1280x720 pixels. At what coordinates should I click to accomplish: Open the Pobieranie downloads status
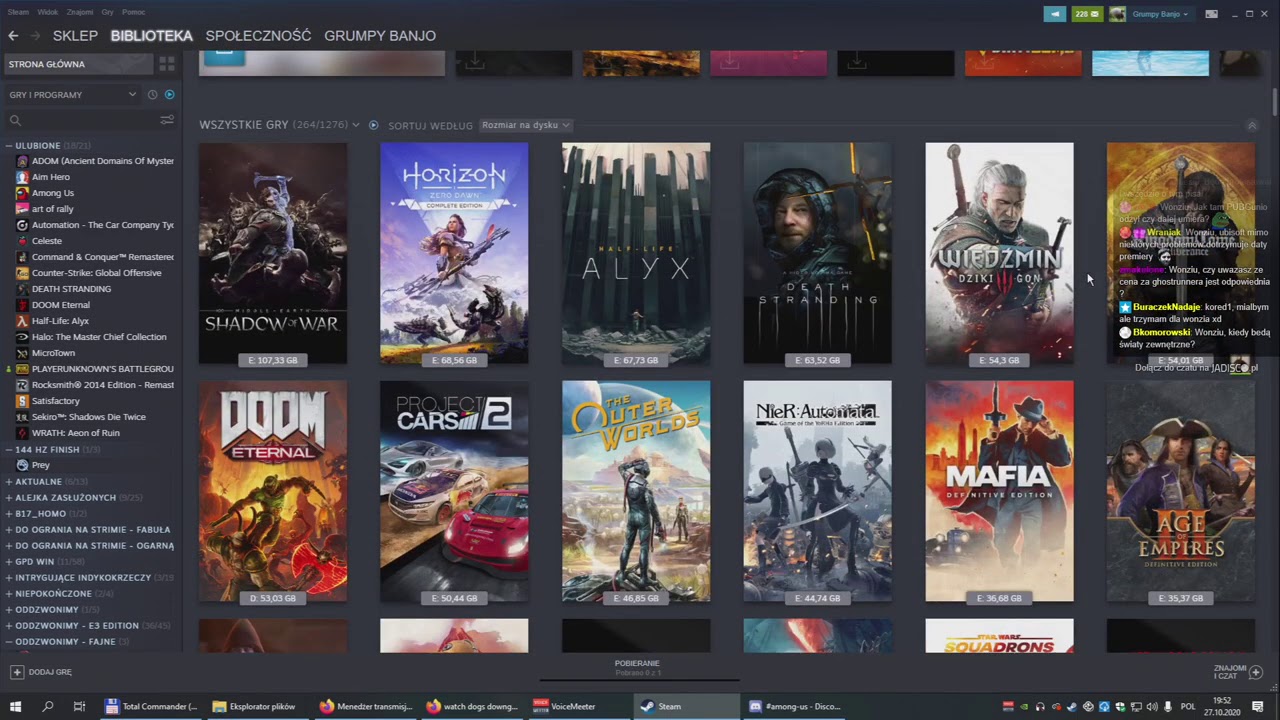pyautogui.click(x=637, y=667)
